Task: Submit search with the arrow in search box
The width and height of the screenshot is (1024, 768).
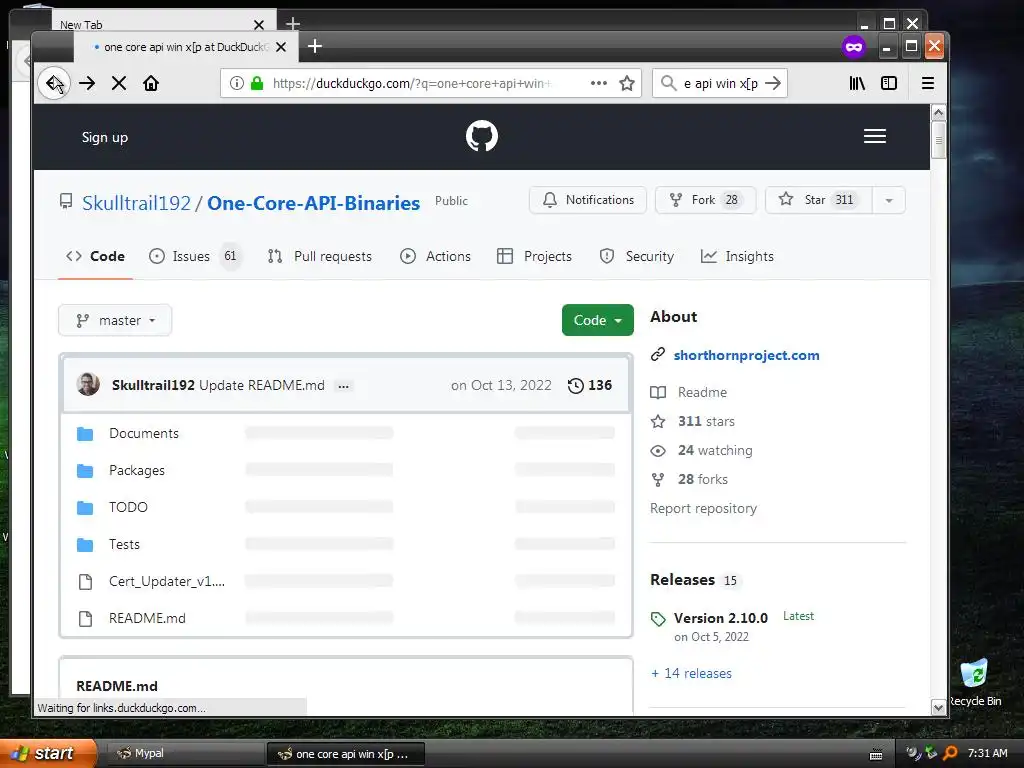Action: (773, 83)
